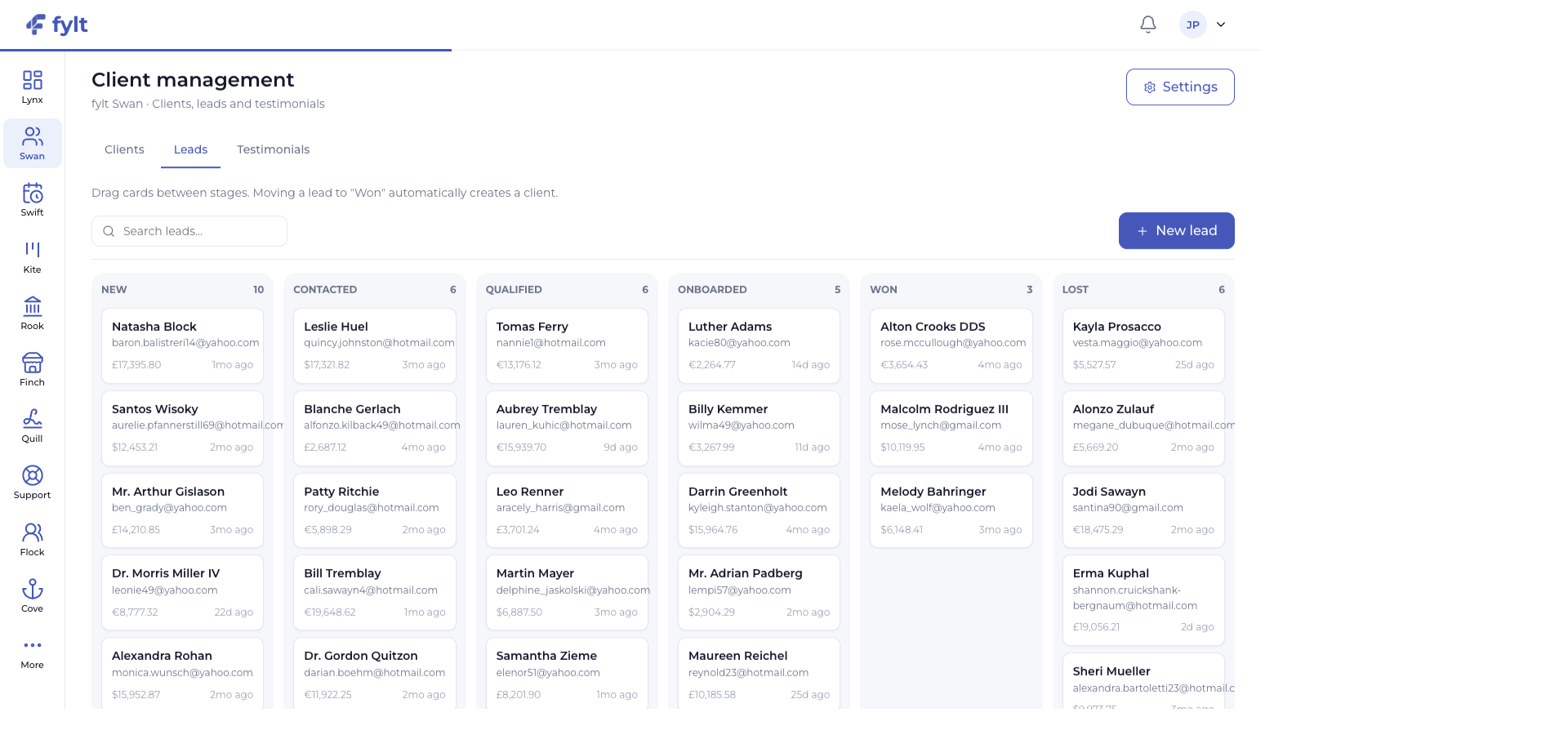Open the Martin Mayer card

tap(567, 592)
